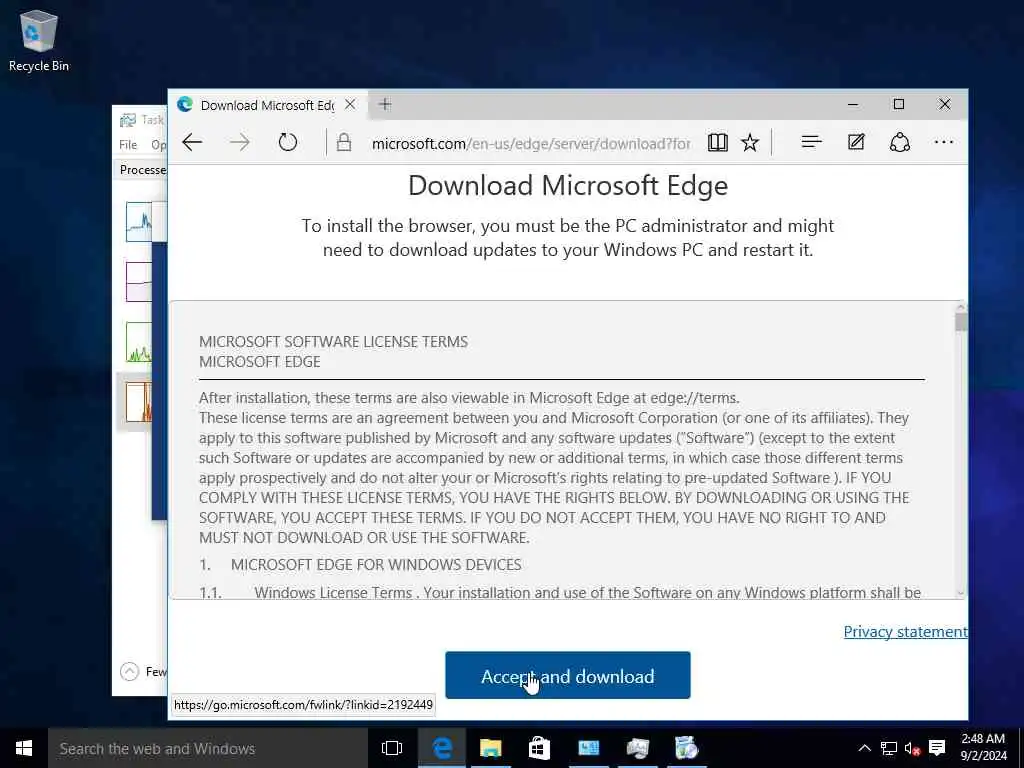Open Action Center notifications icon
This screenshot has width=1024, height=768.
point(937,748)
